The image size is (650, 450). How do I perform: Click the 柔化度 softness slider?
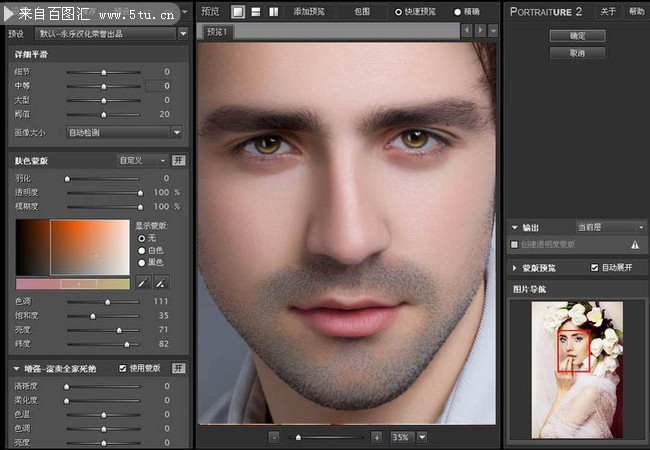point(104,401)
